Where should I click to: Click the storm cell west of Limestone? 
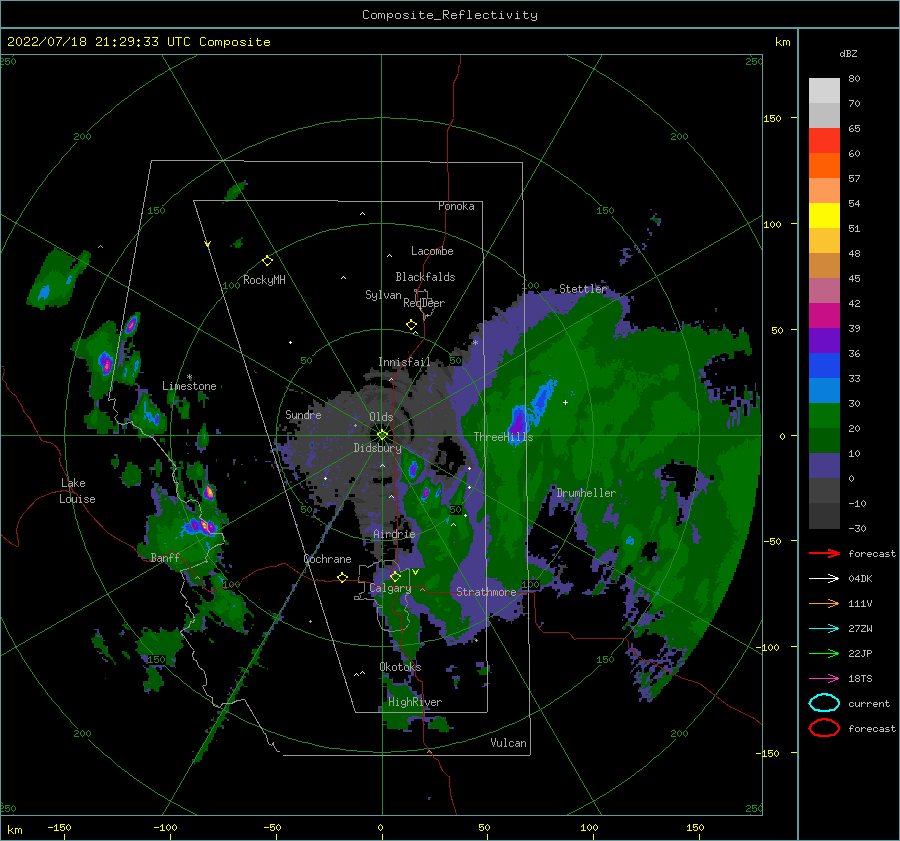(105, 363)
